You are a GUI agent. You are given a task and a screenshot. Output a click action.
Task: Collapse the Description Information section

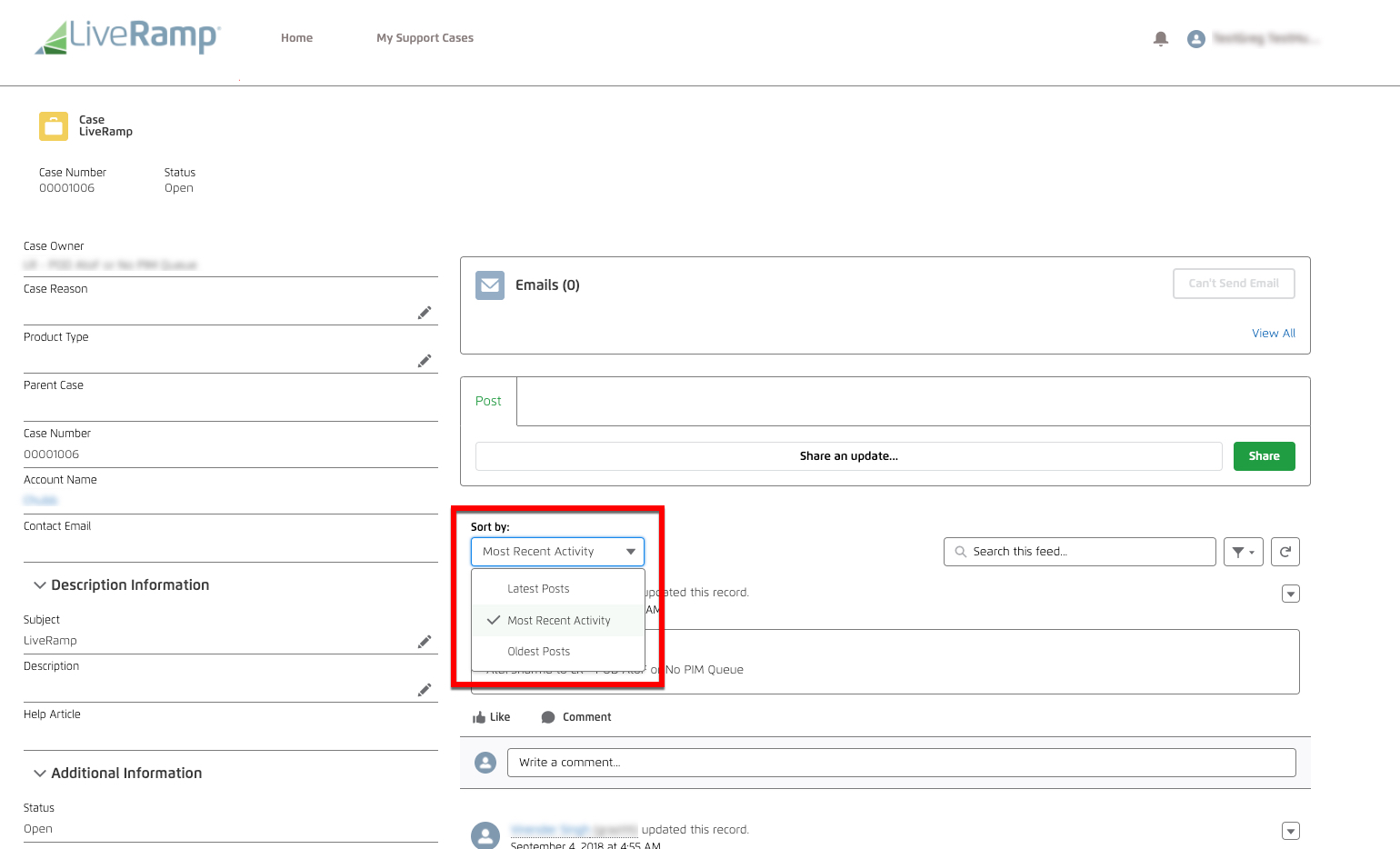[40, 585]
